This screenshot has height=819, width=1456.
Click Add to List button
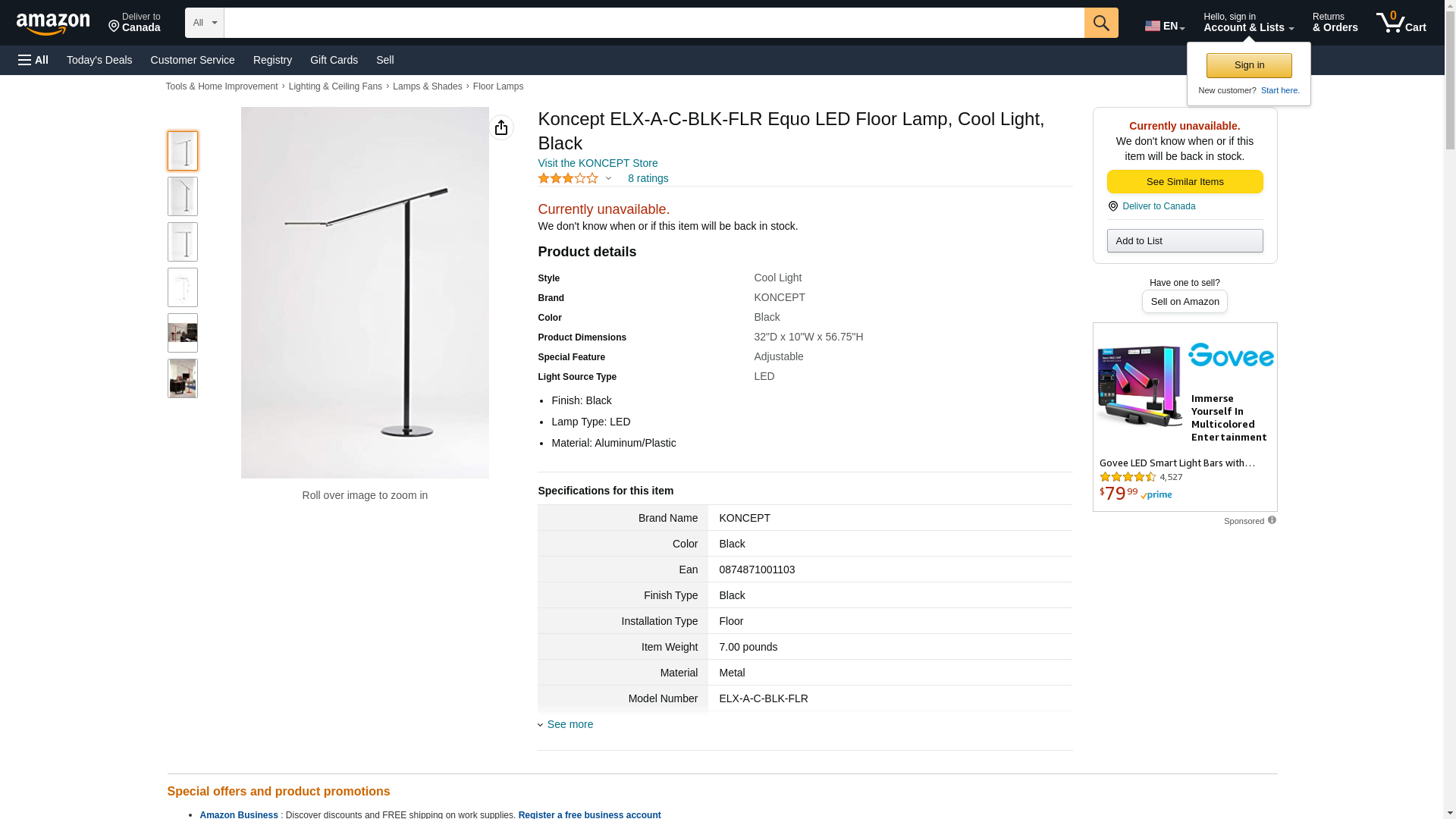coord(1185,241)
